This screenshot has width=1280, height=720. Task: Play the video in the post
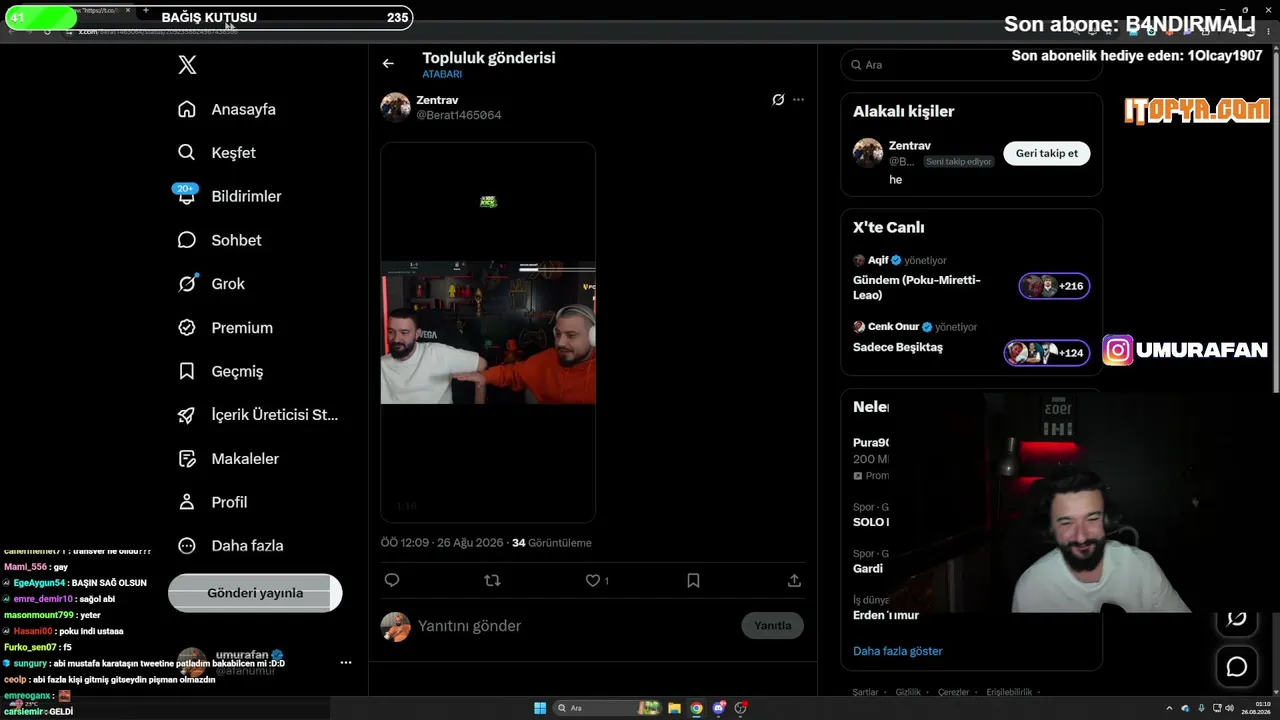click(x=488, y=332)
